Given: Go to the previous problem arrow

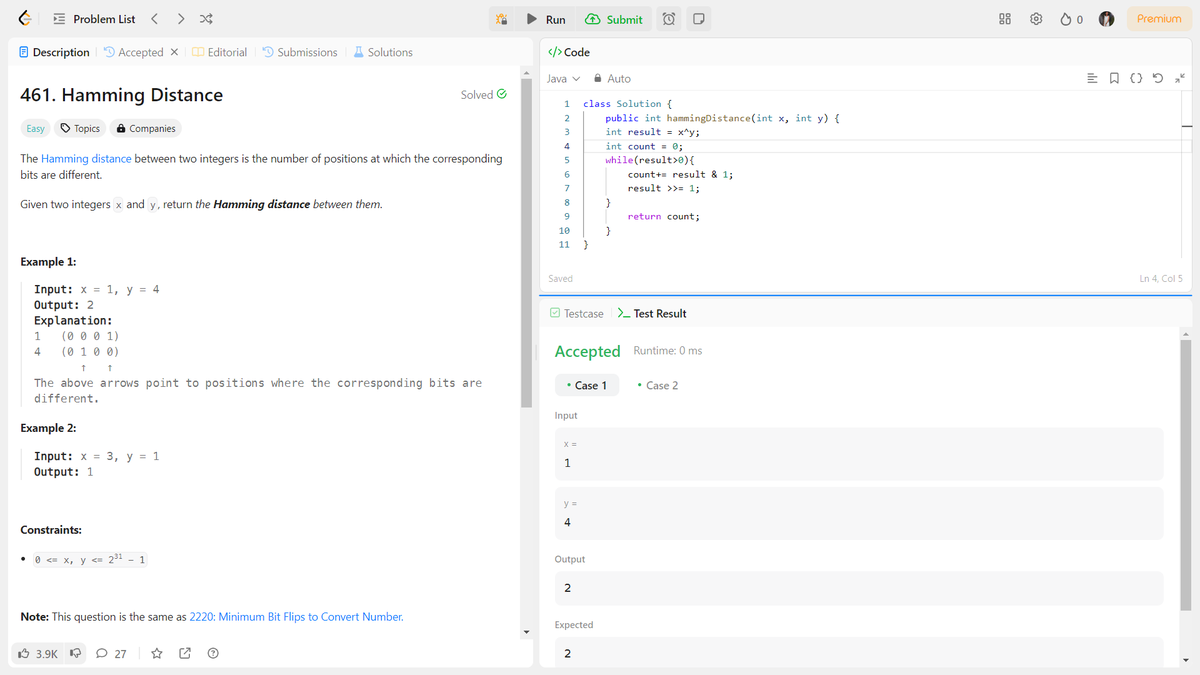Looking at the screenshot, I should [155, 19].
